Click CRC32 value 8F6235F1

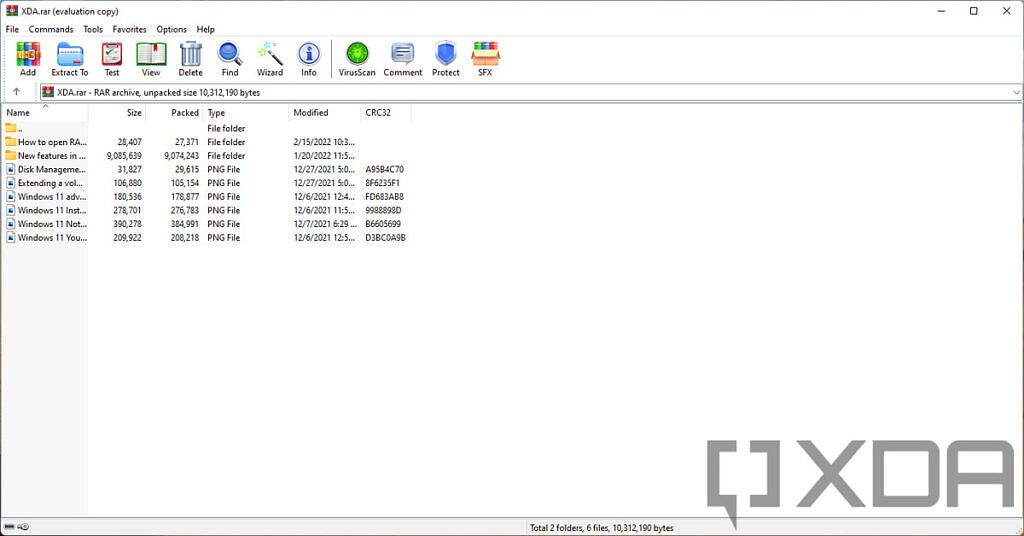point(383,183)
